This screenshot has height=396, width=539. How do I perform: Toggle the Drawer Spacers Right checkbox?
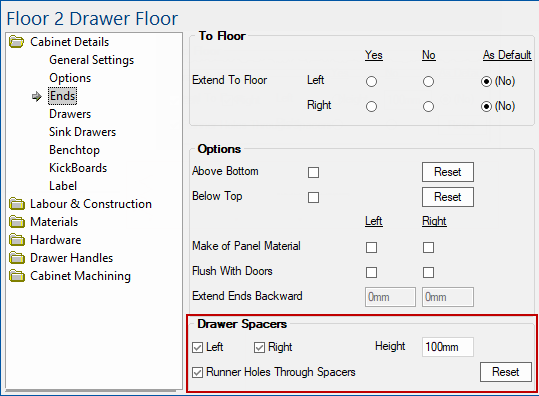(x=259, y=348)
